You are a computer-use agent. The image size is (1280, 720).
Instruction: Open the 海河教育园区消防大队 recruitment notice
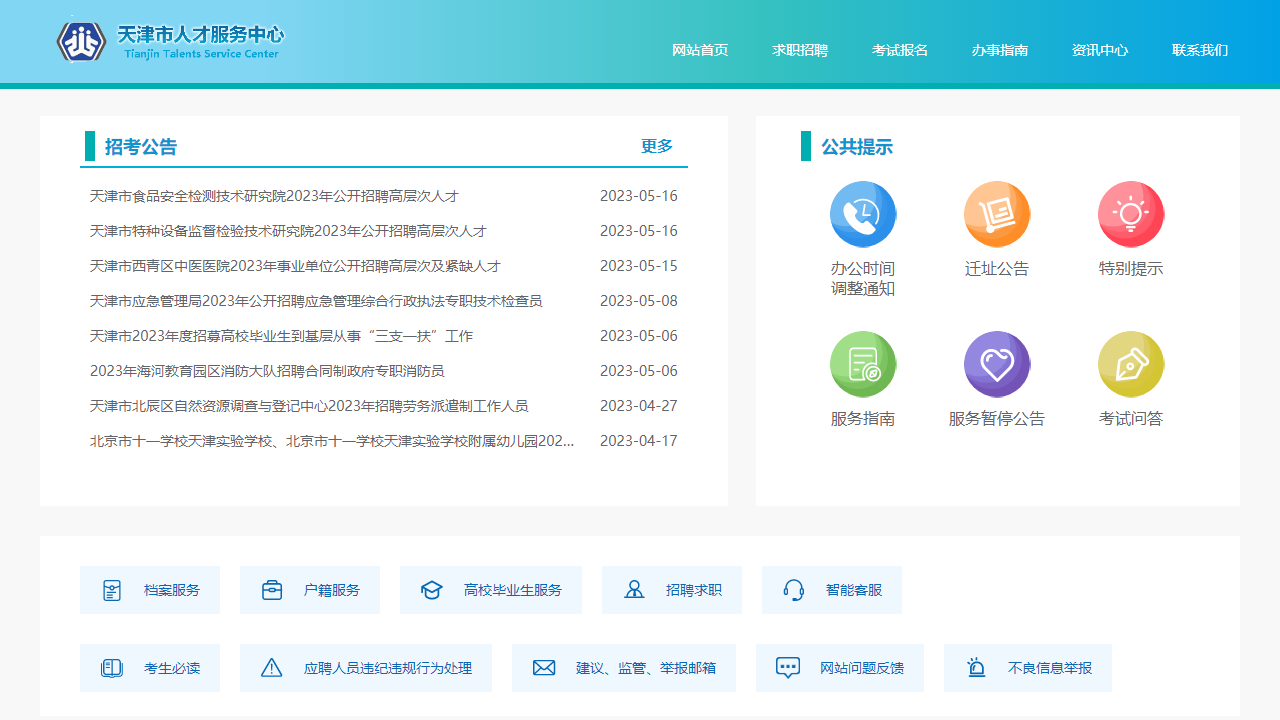click(x=267, y=371)
